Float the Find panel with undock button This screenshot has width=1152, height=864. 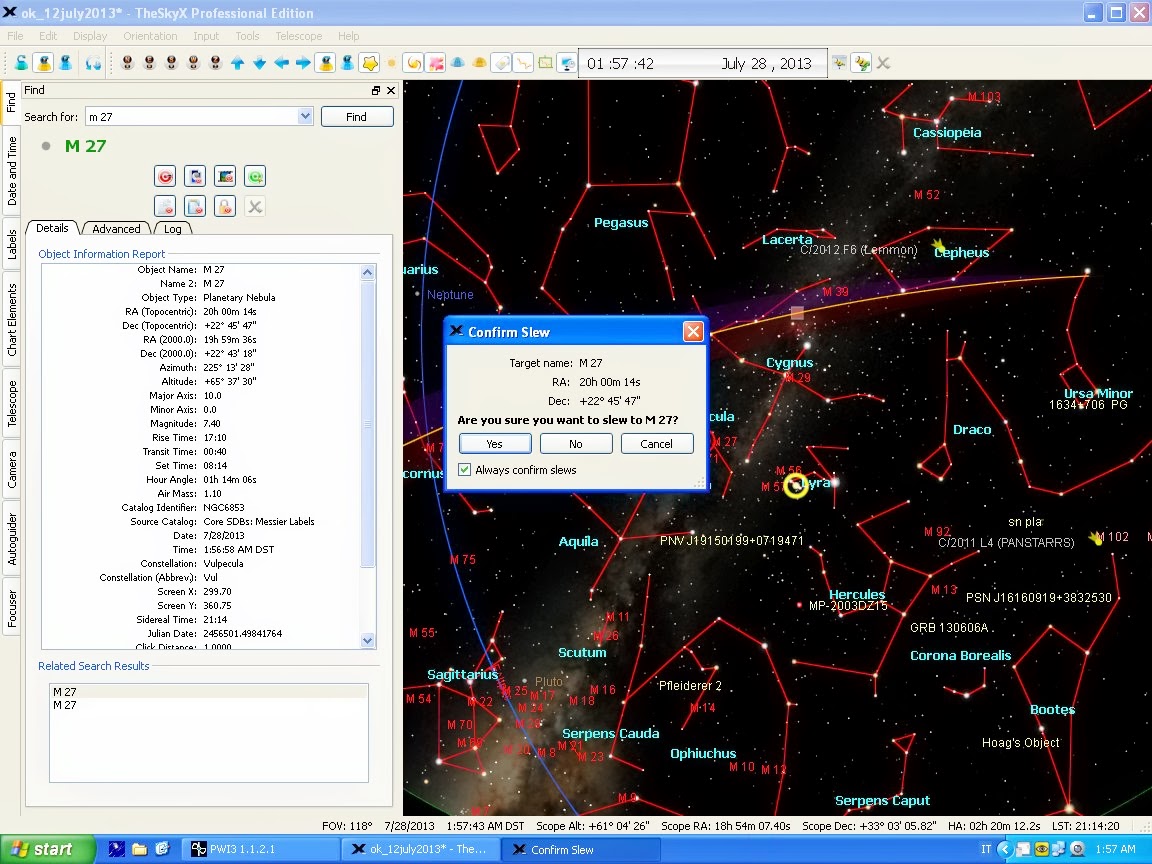click(x=376, y=90)
